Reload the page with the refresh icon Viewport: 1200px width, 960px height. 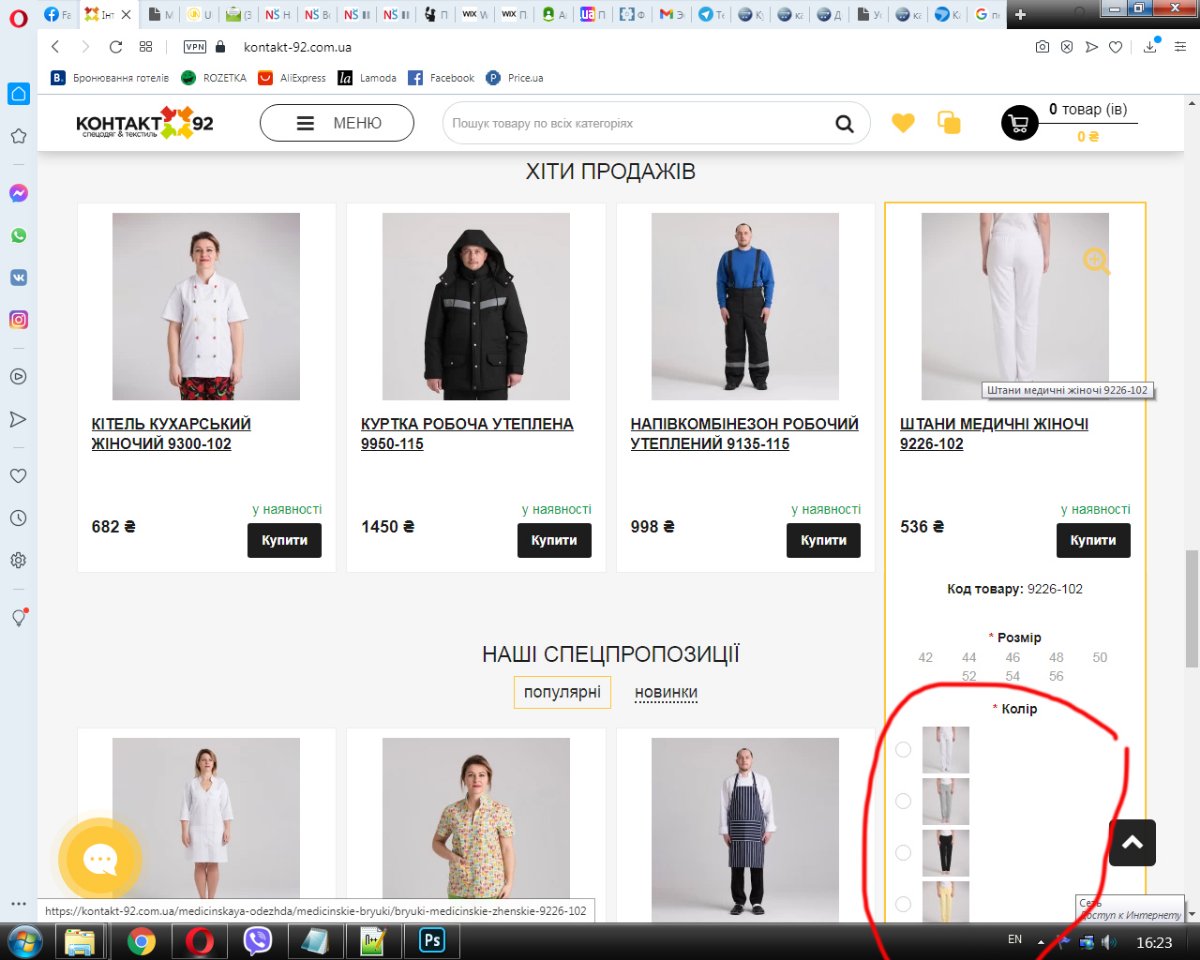pyautogui.click(x=116, y=47)
